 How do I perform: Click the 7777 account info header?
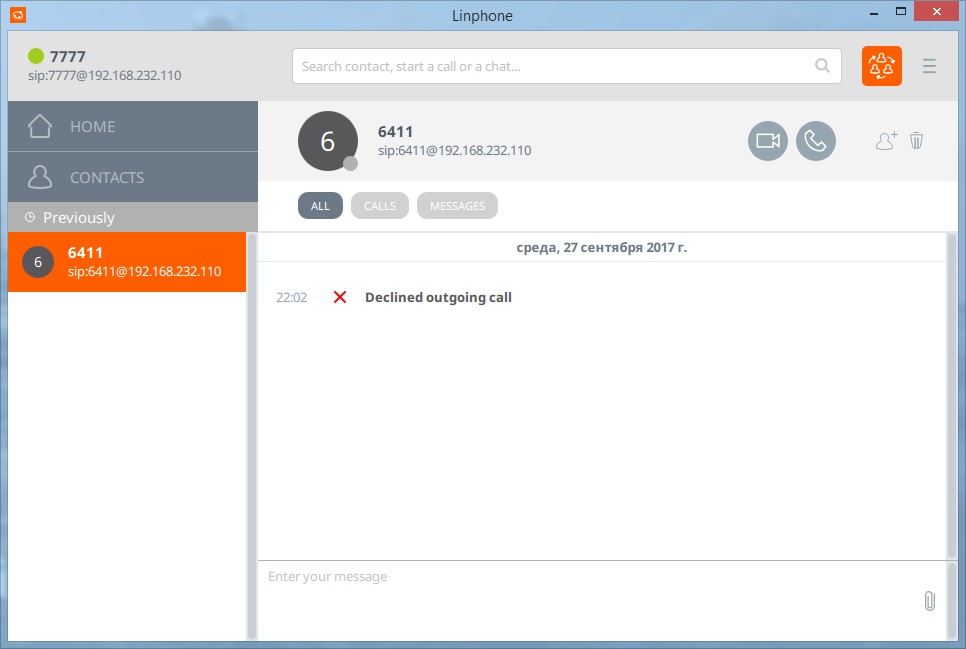pyautogui.click(x=105, y=66)
